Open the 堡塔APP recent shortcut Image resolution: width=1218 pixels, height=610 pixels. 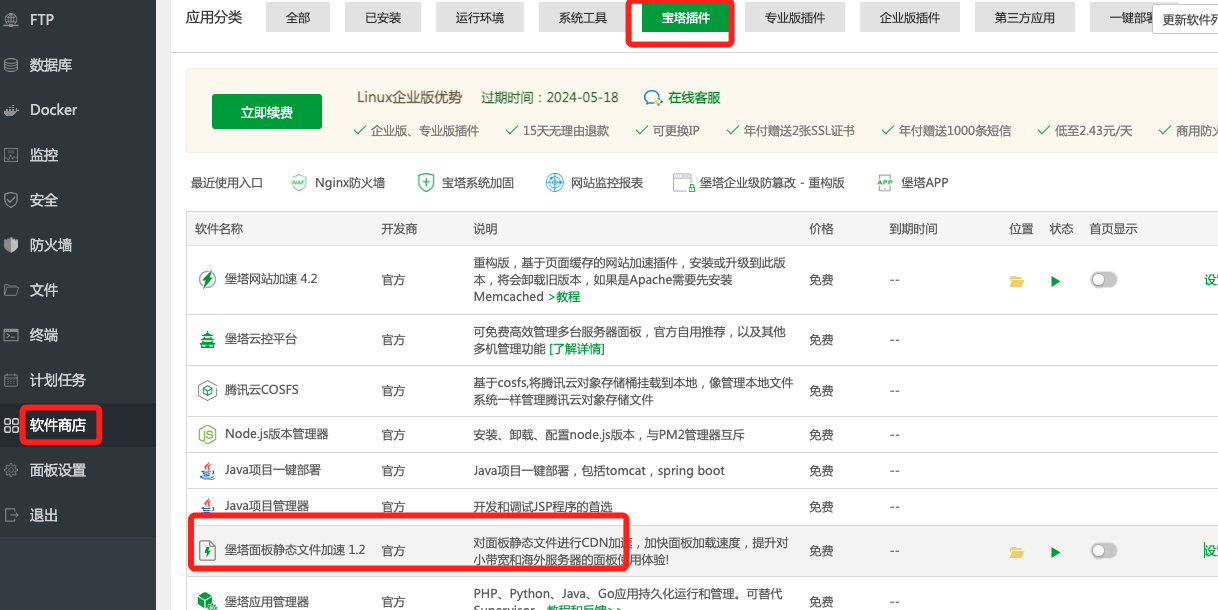click(912, 183)
